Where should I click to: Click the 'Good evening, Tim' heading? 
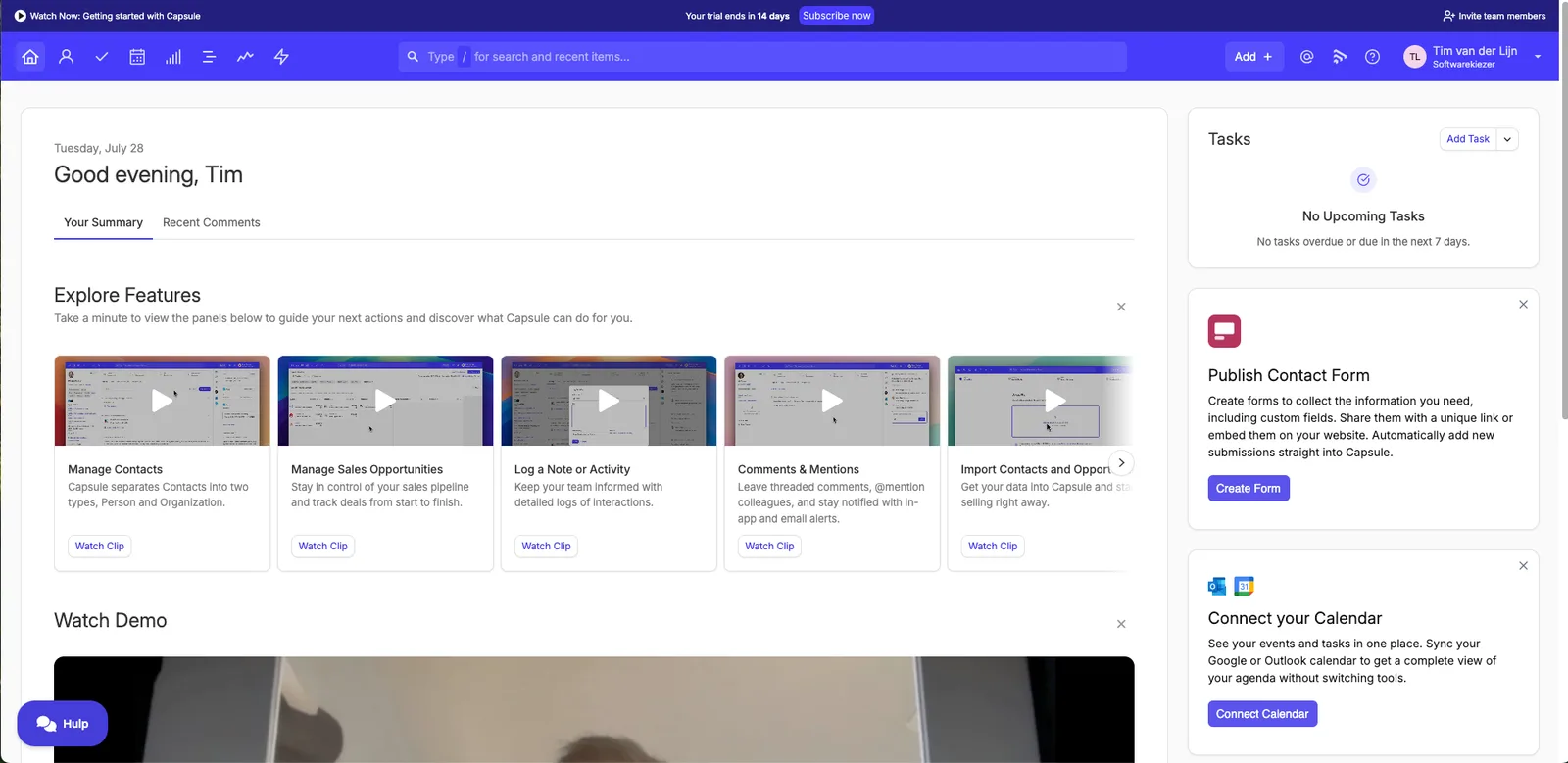click(148, 174)
